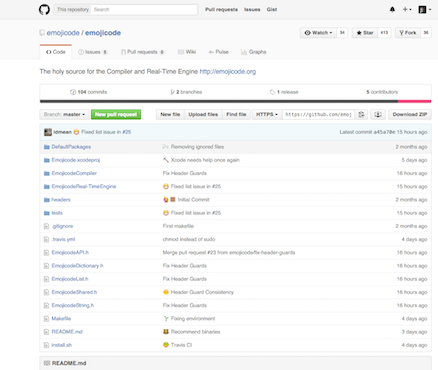Open the install.sh file
This screenshot has height=370, width=438.
62,345
